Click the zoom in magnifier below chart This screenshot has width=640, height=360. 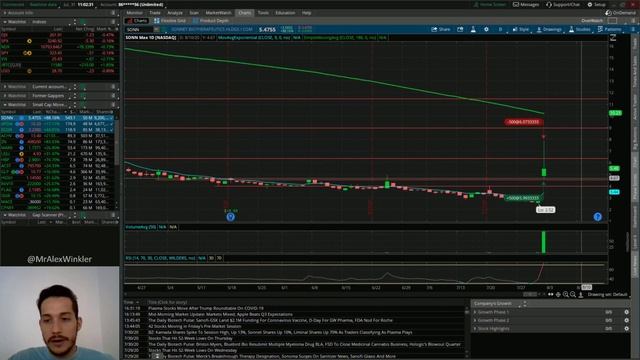click(x=566, y=294)
